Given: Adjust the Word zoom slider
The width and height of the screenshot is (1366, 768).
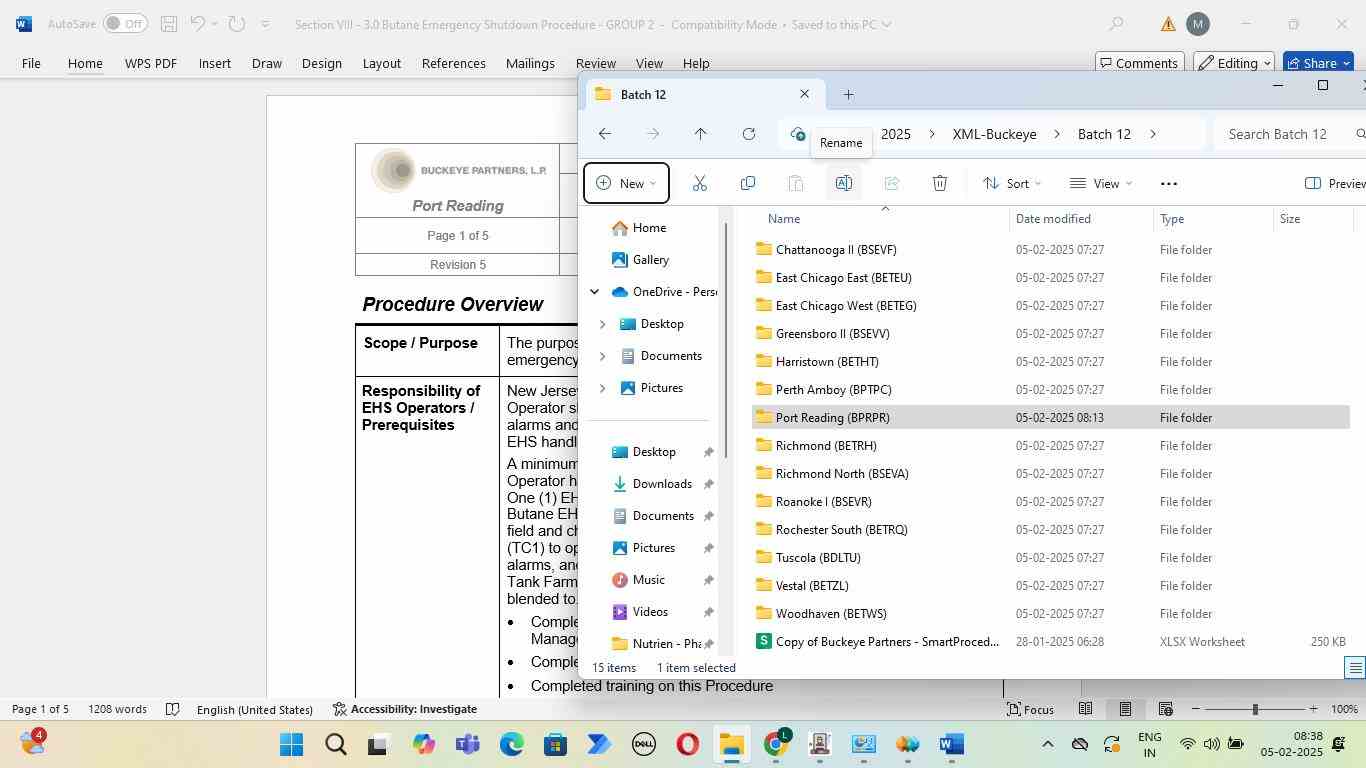Looking at the screenshot, I should click(1255, 709).
